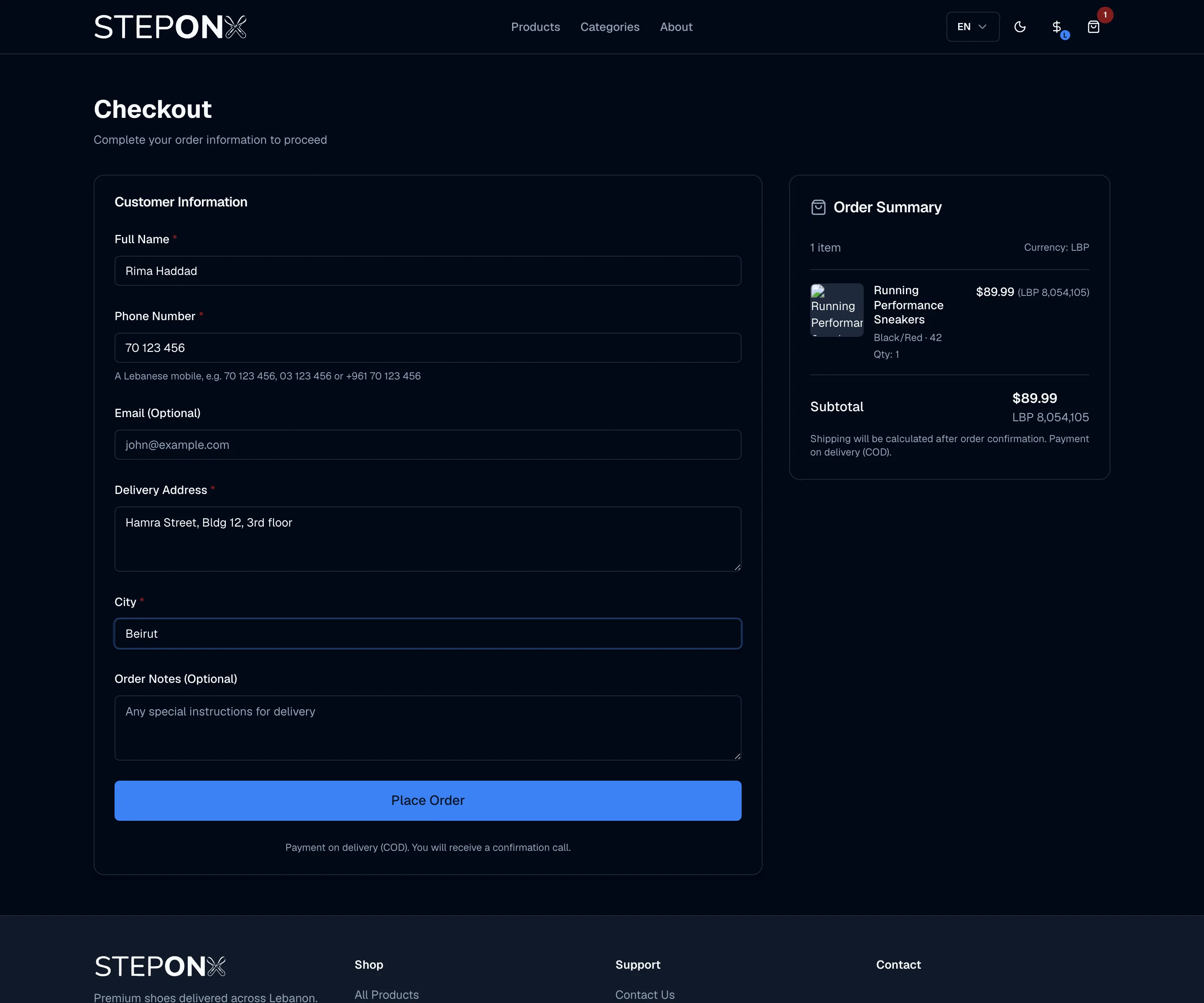This screenshot has width=1204, height=1003.
Task: Open the EN language dropdown
Action: 972,27
